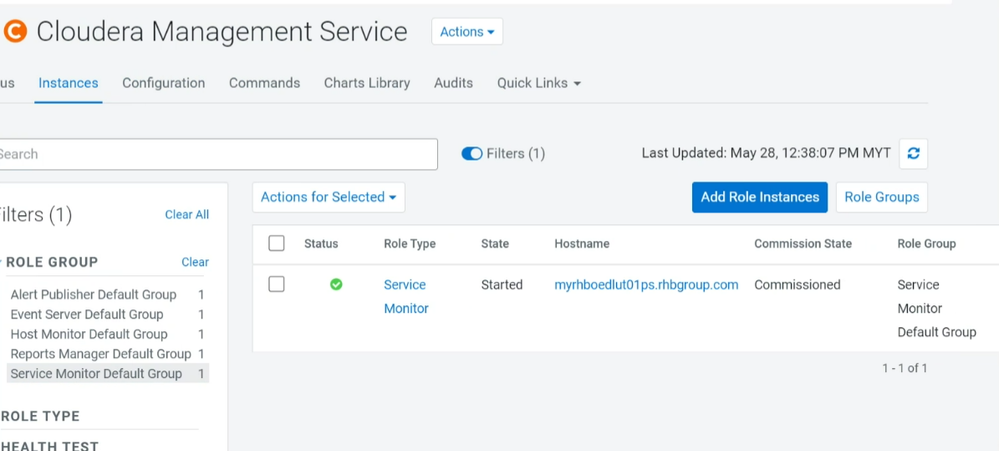Sort by the Role Type column header

pyautogui.click(x=410, y=243)
